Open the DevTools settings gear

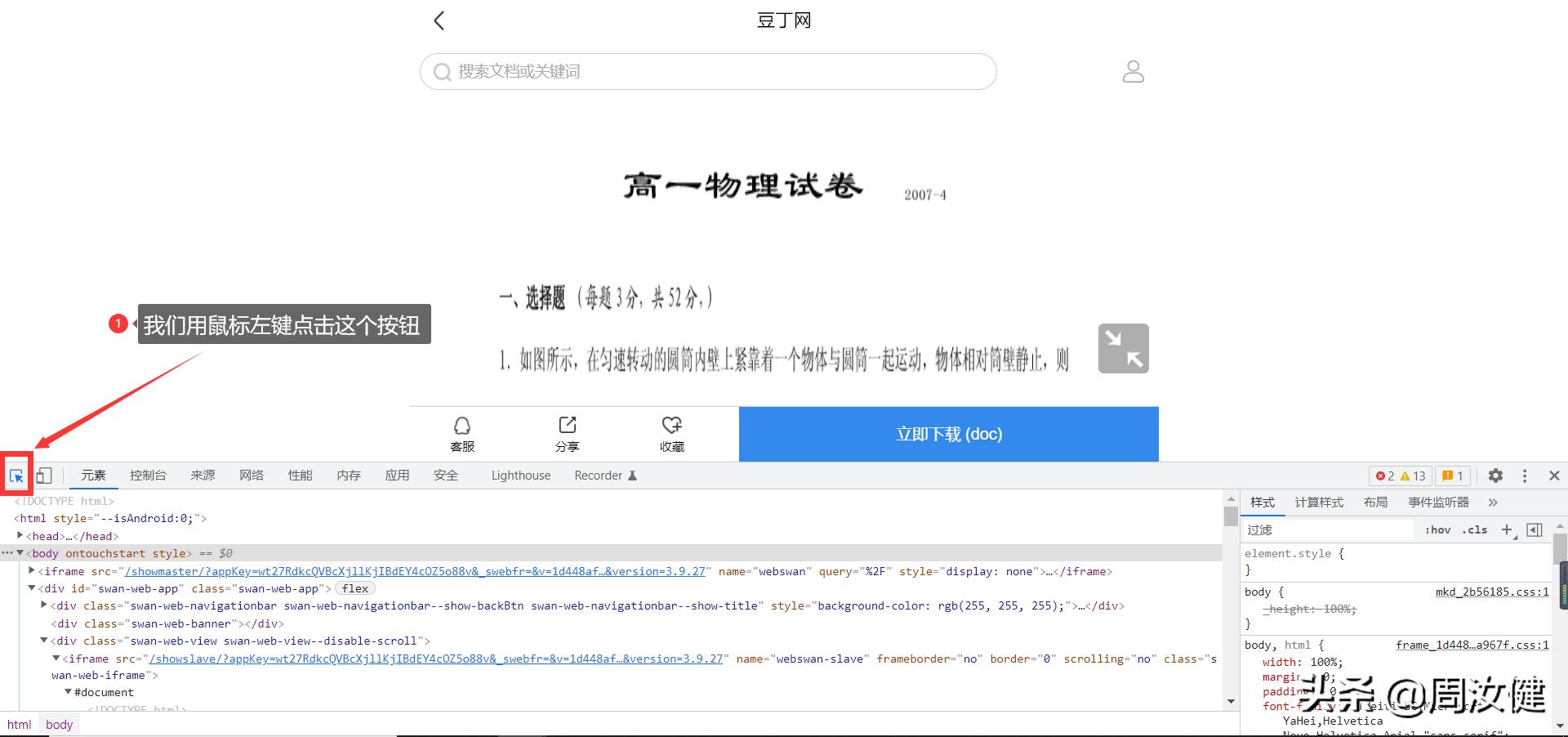tap(1496, 475)
